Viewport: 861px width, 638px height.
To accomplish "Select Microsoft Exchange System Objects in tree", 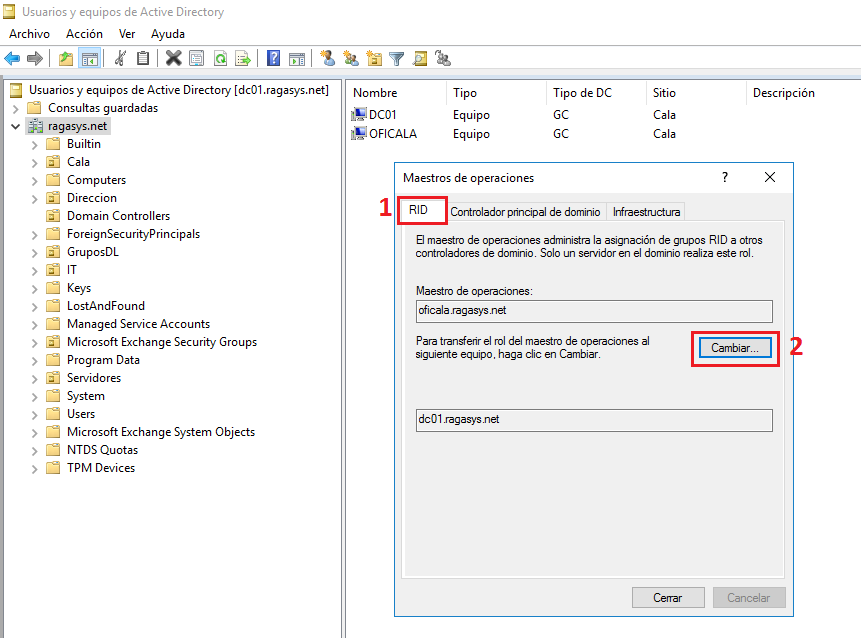I will tap(161, 432).
